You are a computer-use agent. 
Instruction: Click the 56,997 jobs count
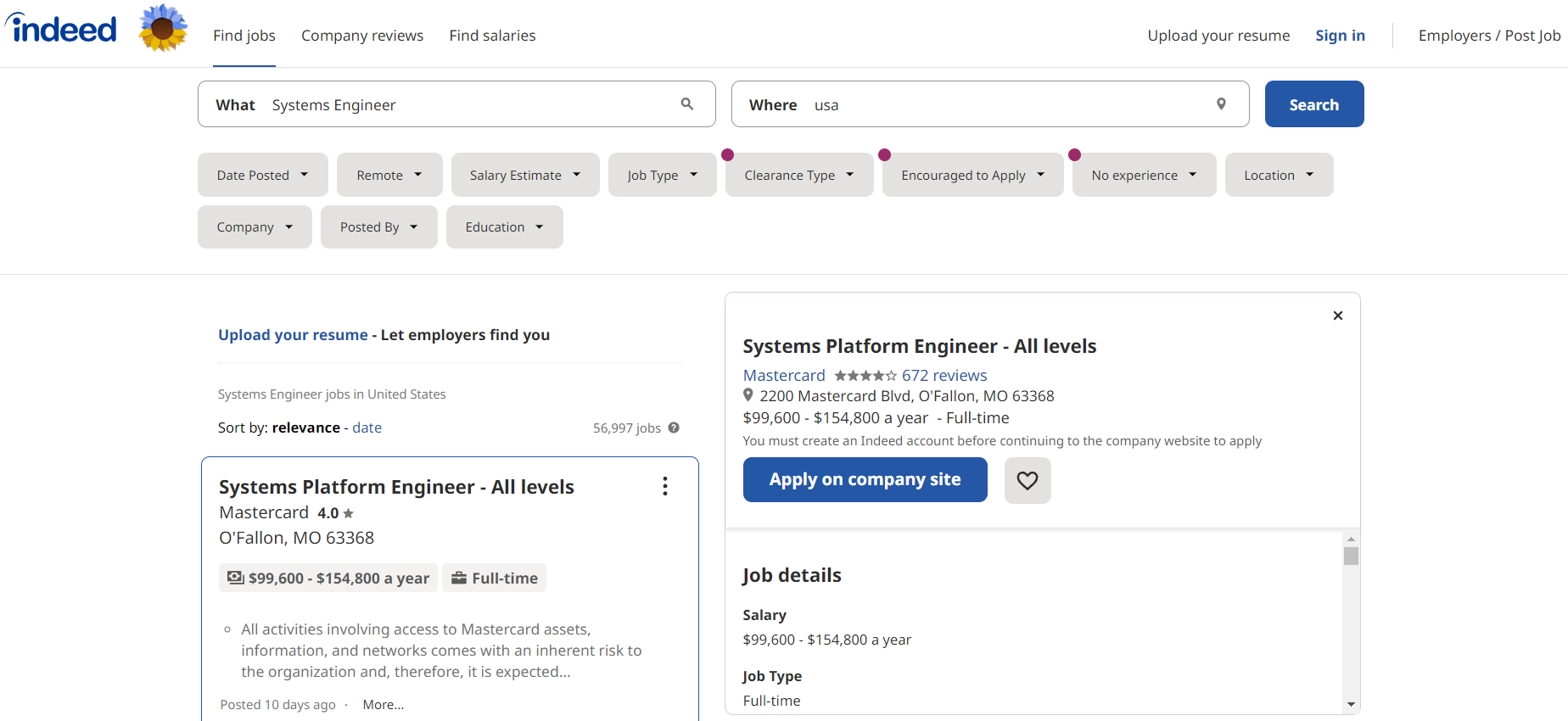click(x=627, y=428)
